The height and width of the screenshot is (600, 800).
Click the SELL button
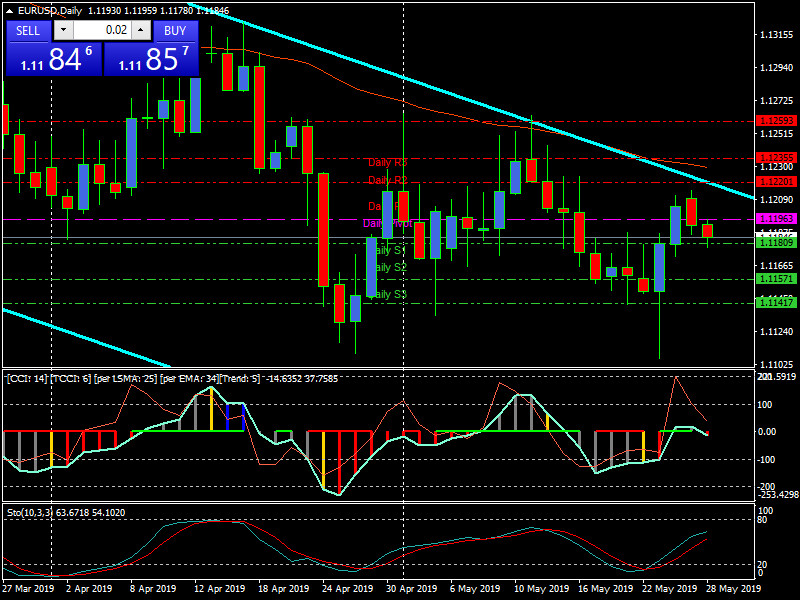tap(27, 31)
